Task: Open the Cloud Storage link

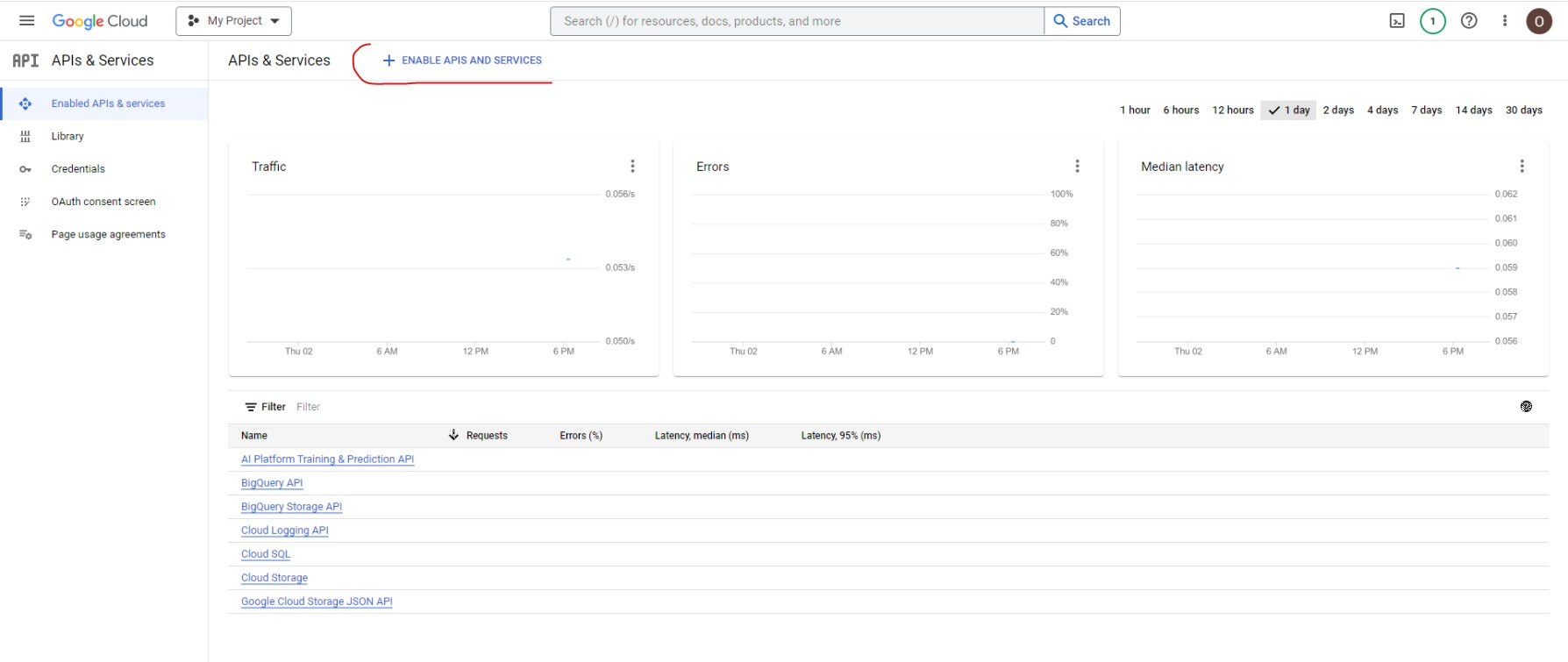Action: click(x=274, y=578)
